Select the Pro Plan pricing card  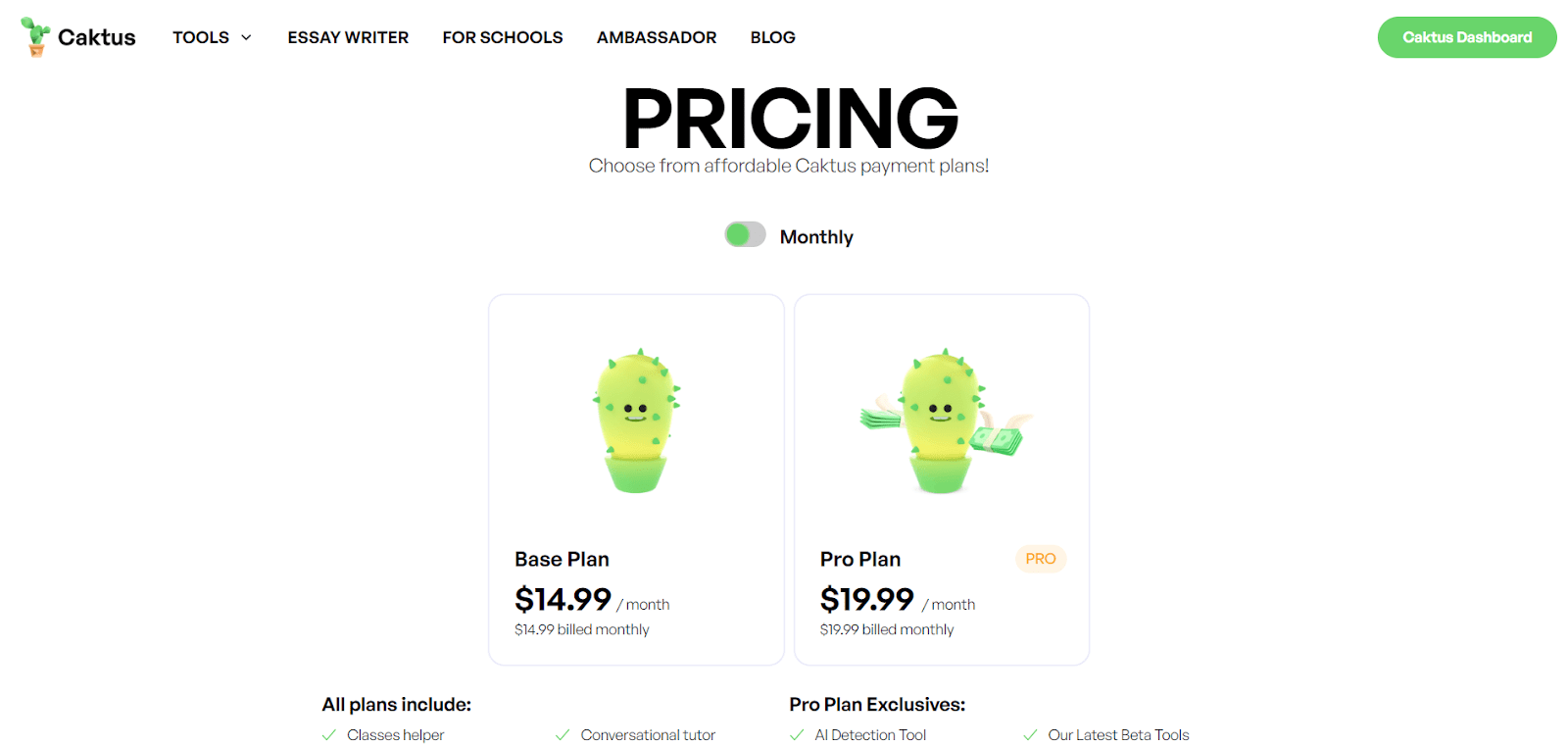pyautogui.click(x=941, y=478)
